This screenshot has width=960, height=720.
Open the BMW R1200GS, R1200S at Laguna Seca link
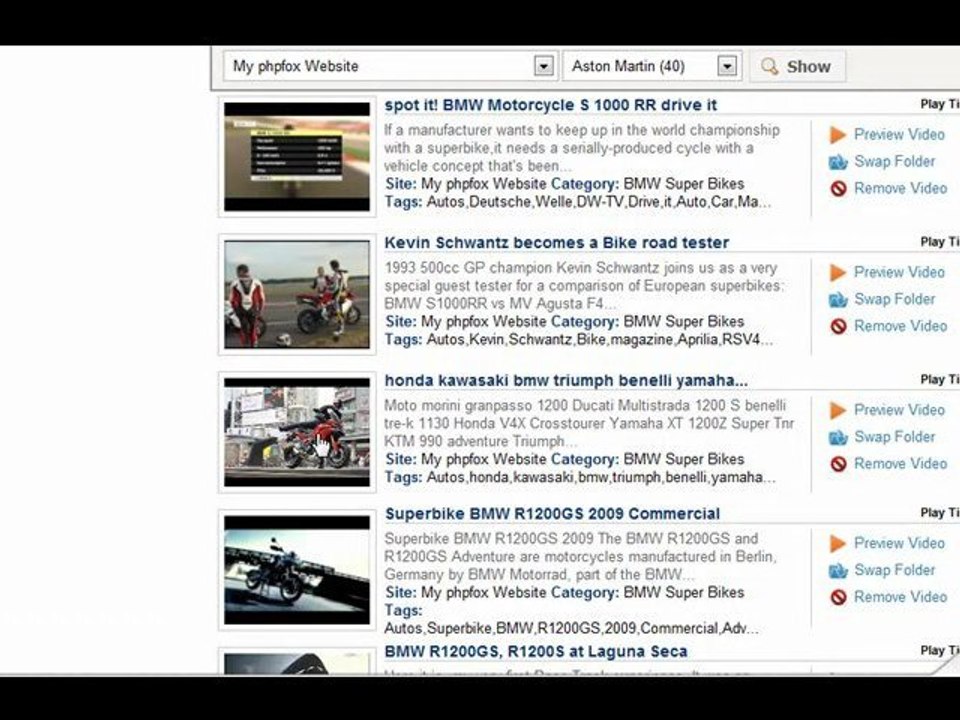(536, 652)
